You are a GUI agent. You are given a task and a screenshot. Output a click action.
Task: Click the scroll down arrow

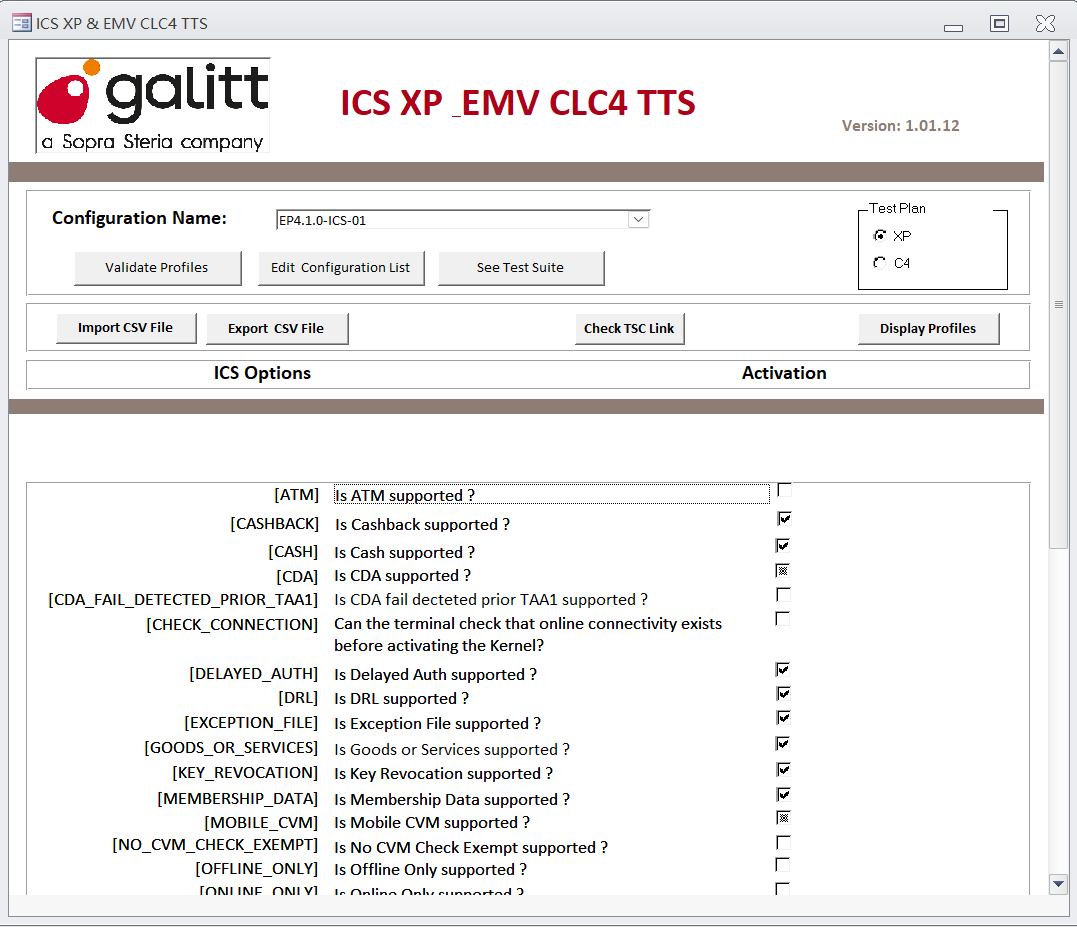[1058, 883]
